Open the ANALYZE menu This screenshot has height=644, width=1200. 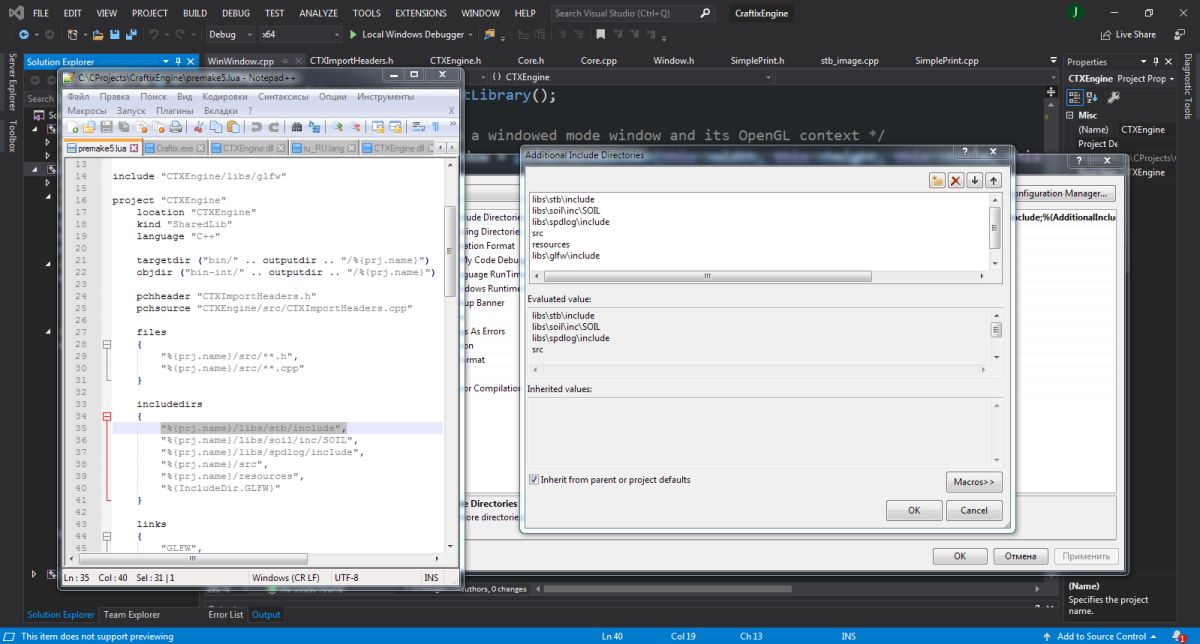[318, 13]
